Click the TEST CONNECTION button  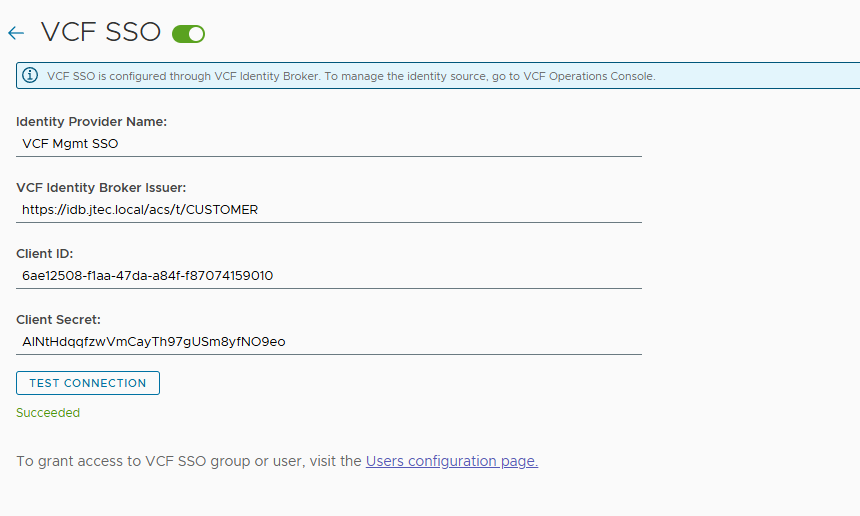(88, 383)
